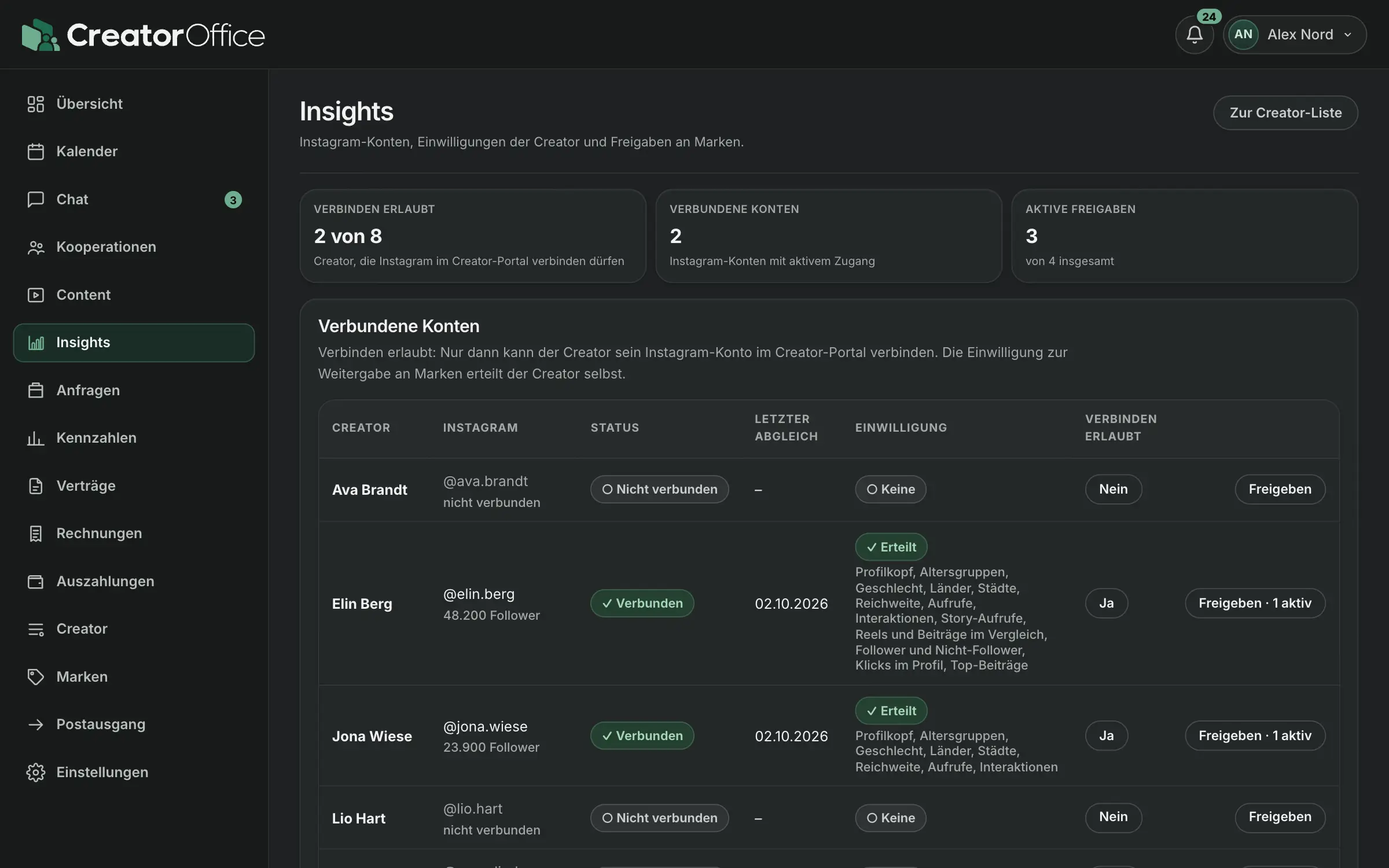Viewport: 1389px width, 868px height.
Task: Click the Verträge document icon
Action: tap(36, 486)
